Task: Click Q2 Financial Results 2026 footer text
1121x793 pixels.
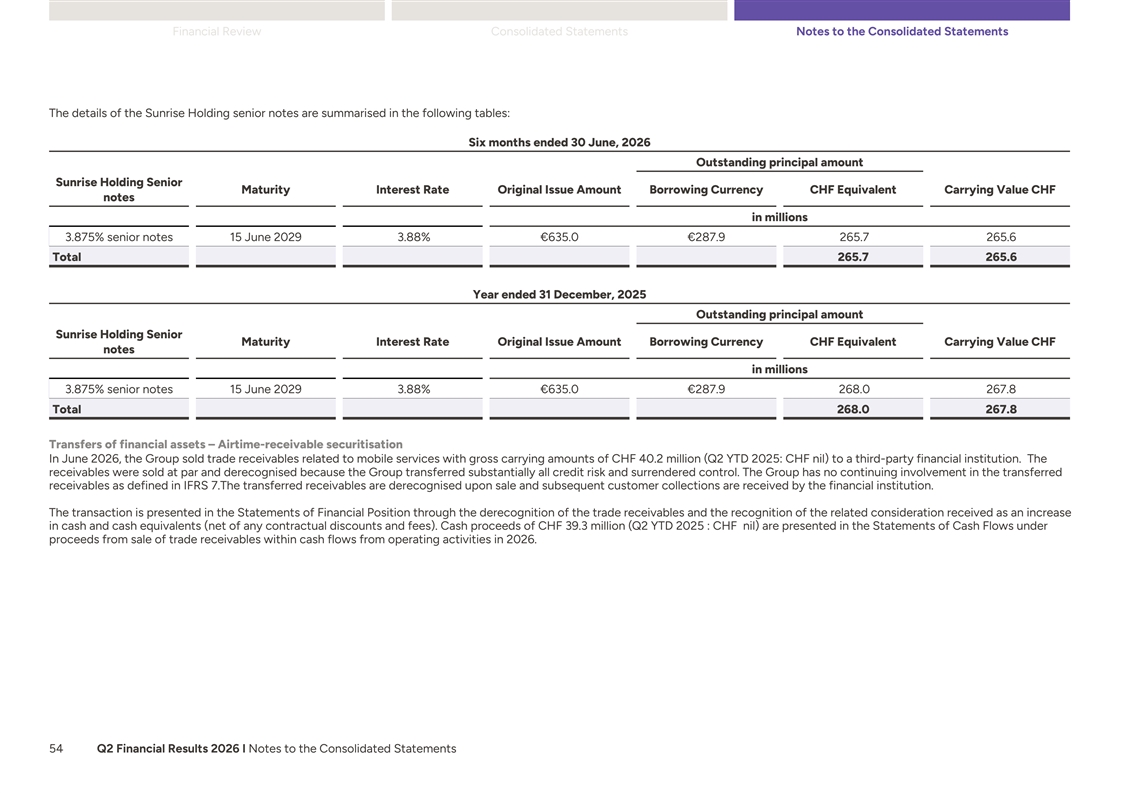Action: click(168, 749)
